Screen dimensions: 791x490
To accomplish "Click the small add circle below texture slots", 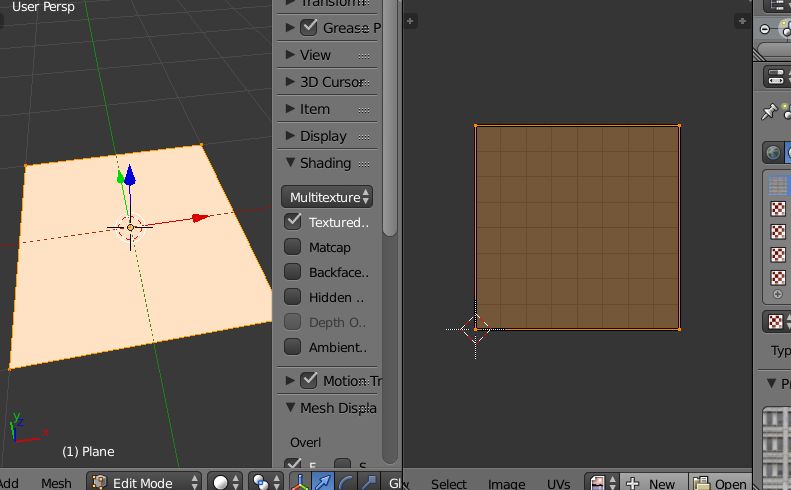I will [777, 294].
